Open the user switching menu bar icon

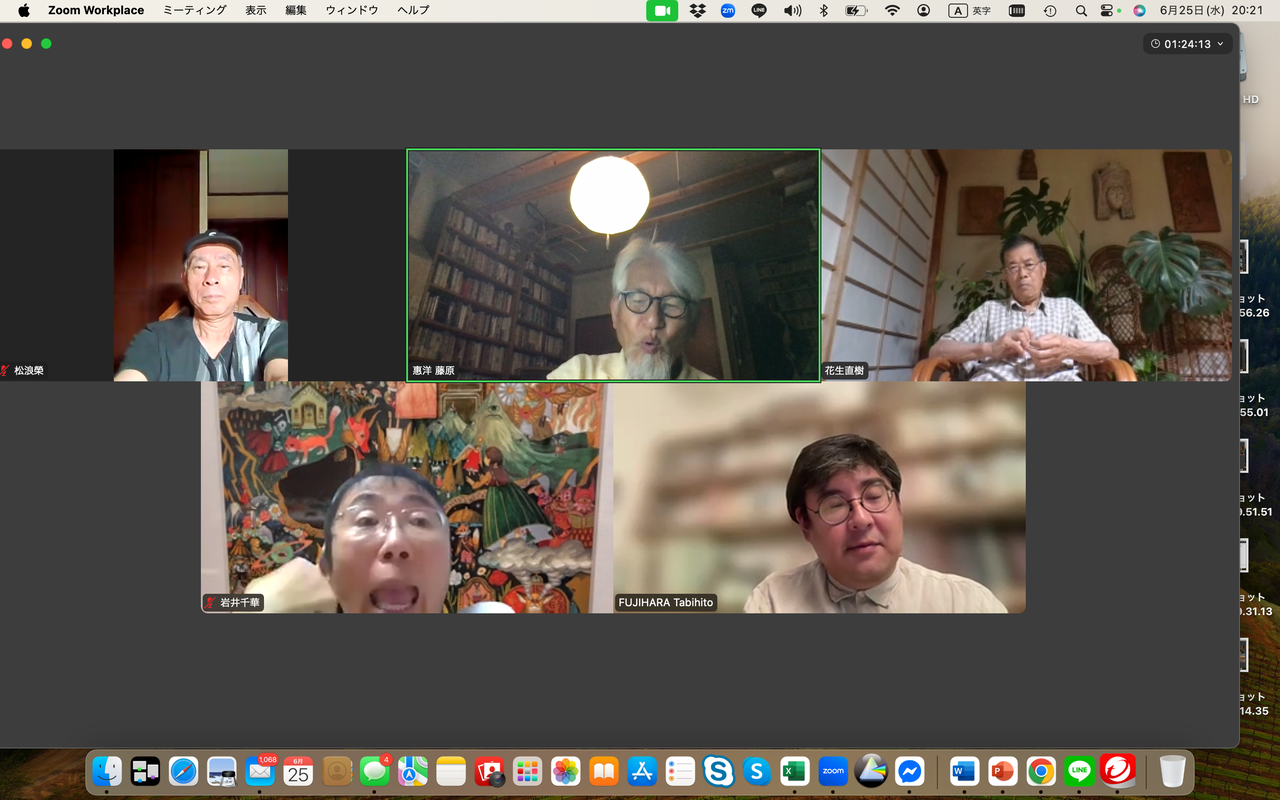click(923, 10)
